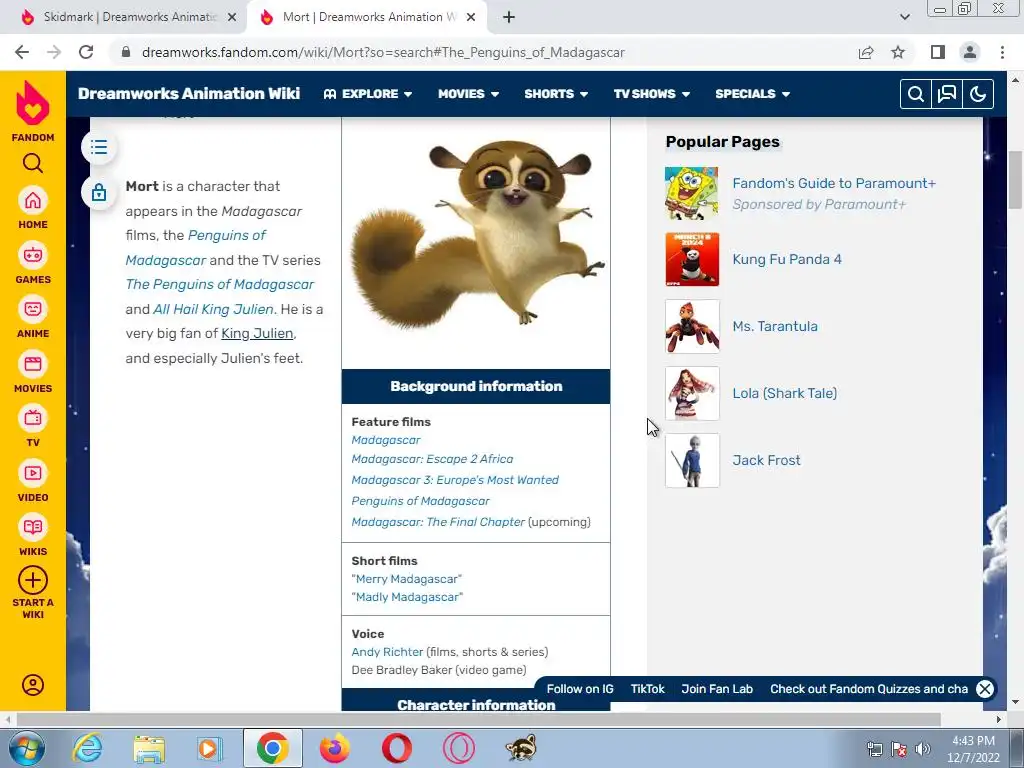
Task: Open the Chrome tab search dropdown arrow
Action: coord(904,18)
